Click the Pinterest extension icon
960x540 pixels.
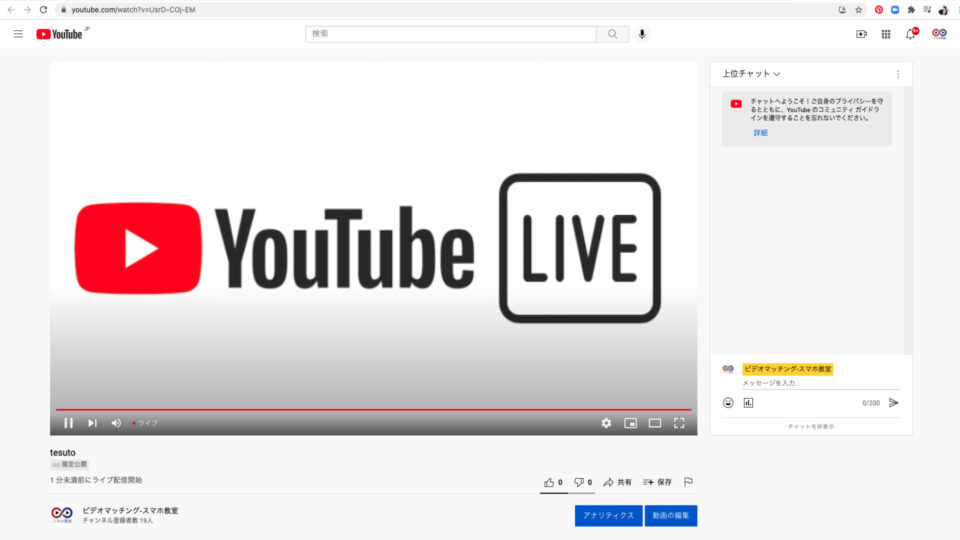click(x=879, y=10)
